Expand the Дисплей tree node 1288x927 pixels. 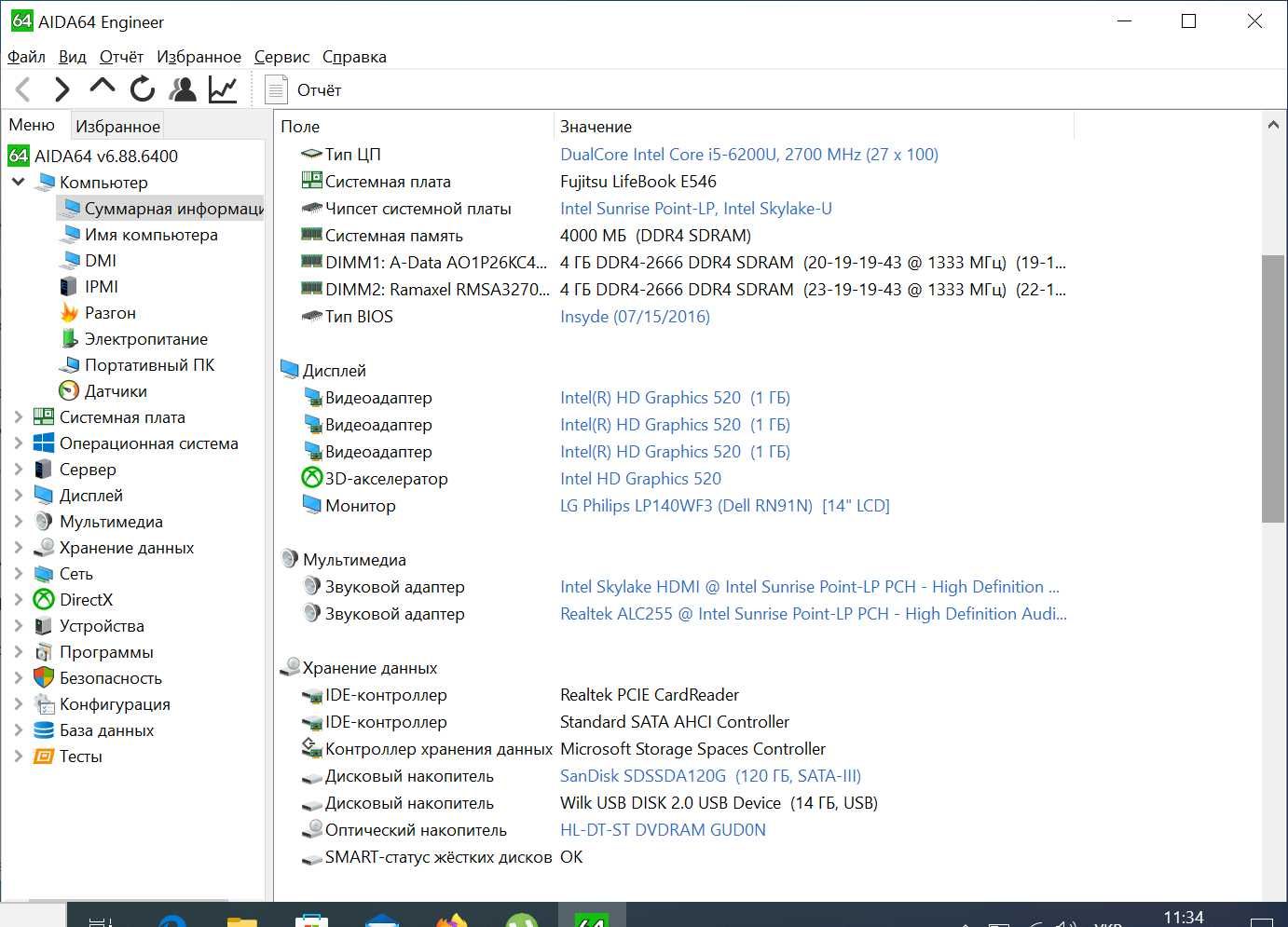[x=18, y=496]
